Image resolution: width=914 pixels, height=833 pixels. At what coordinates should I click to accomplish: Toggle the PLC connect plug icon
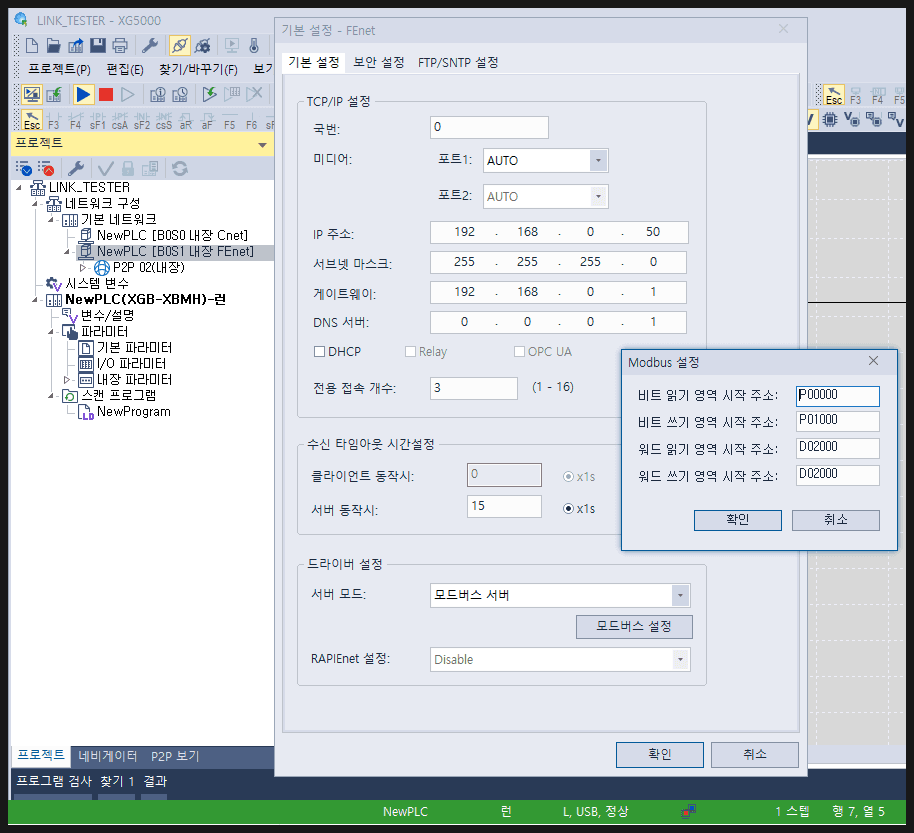(180, 45)
